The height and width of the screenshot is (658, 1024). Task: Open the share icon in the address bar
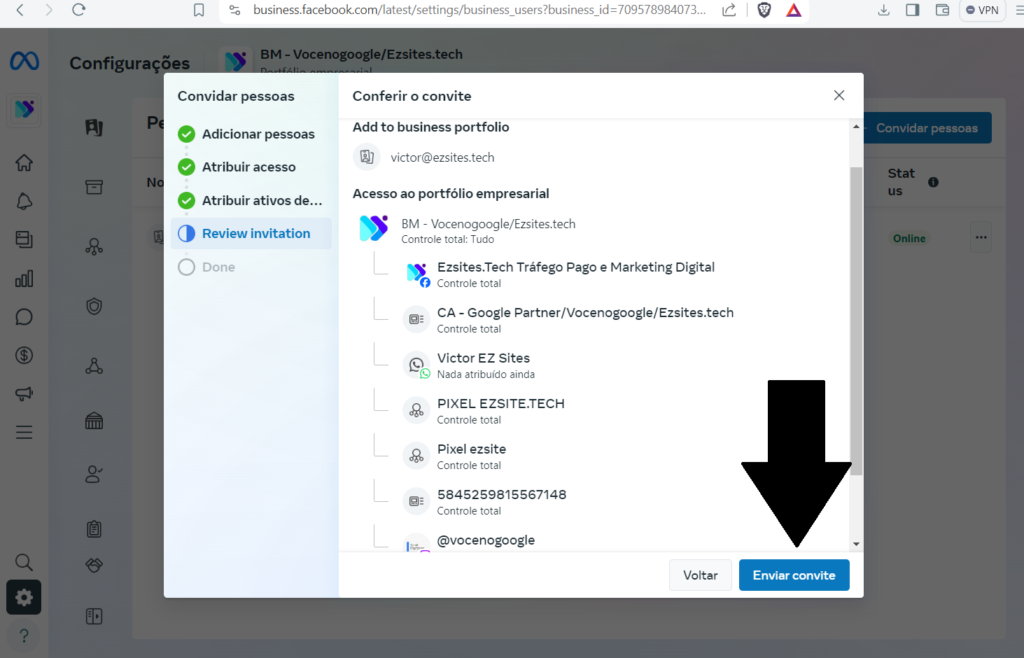(x=729, y=10)
